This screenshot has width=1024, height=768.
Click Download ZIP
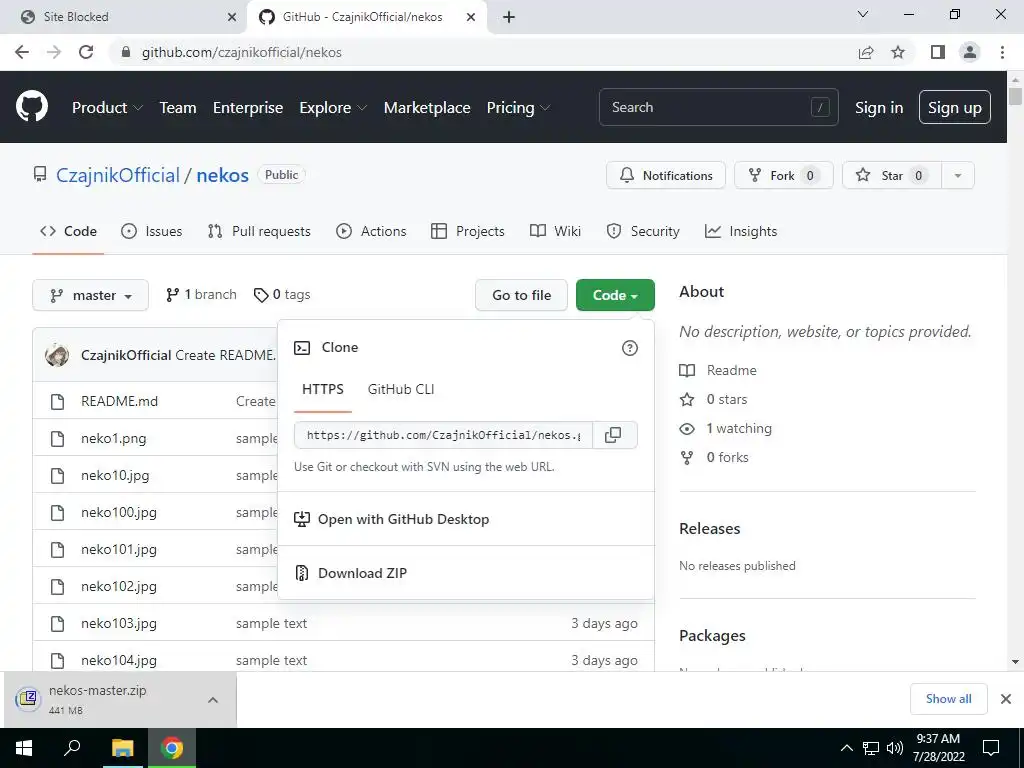[x=466, y=573]
